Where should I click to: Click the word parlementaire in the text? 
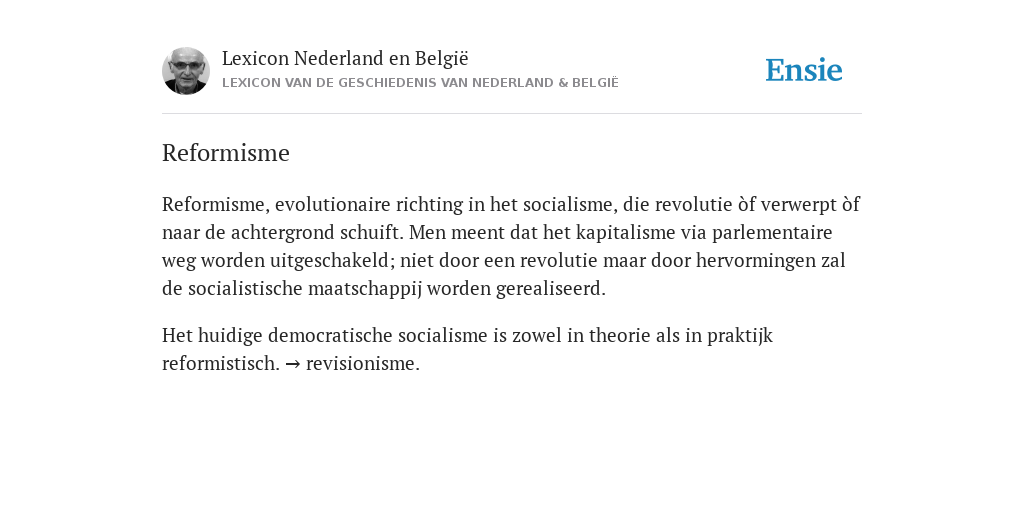(x=772, y=232)
